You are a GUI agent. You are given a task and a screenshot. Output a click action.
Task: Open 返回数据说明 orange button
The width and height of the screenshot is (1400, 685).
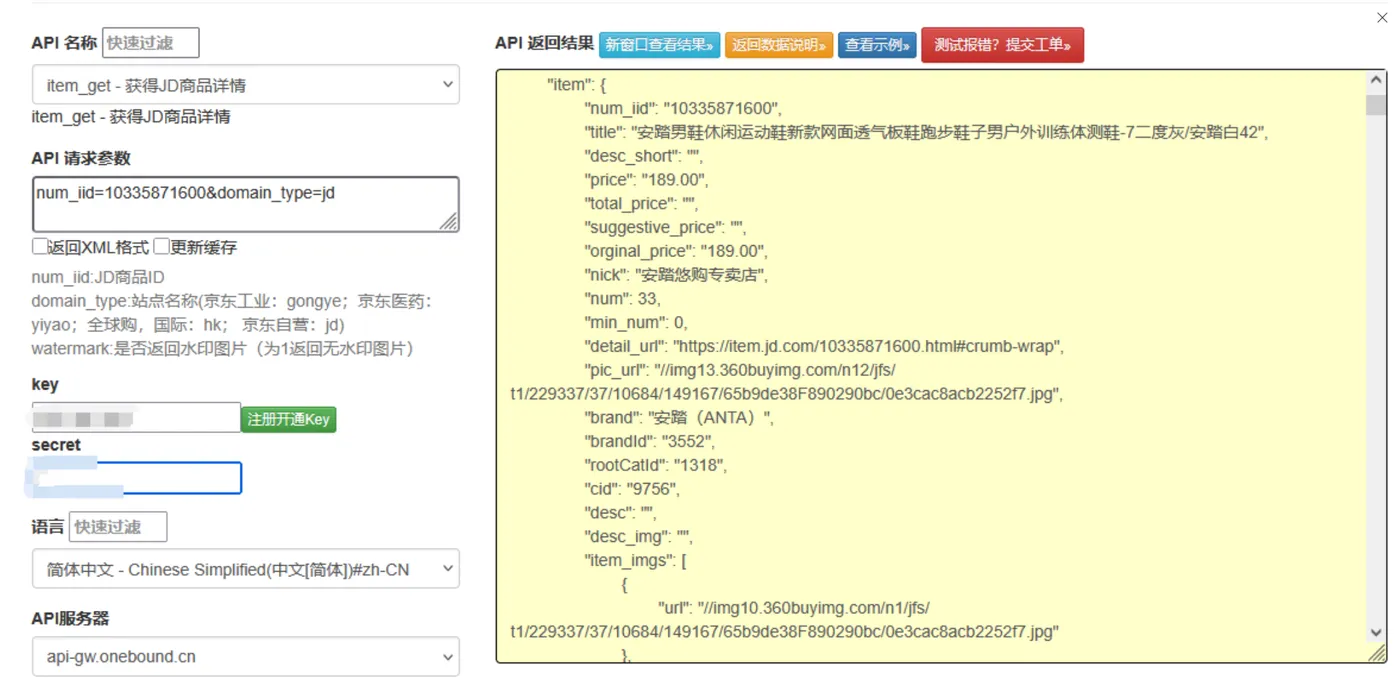(779, 45)
